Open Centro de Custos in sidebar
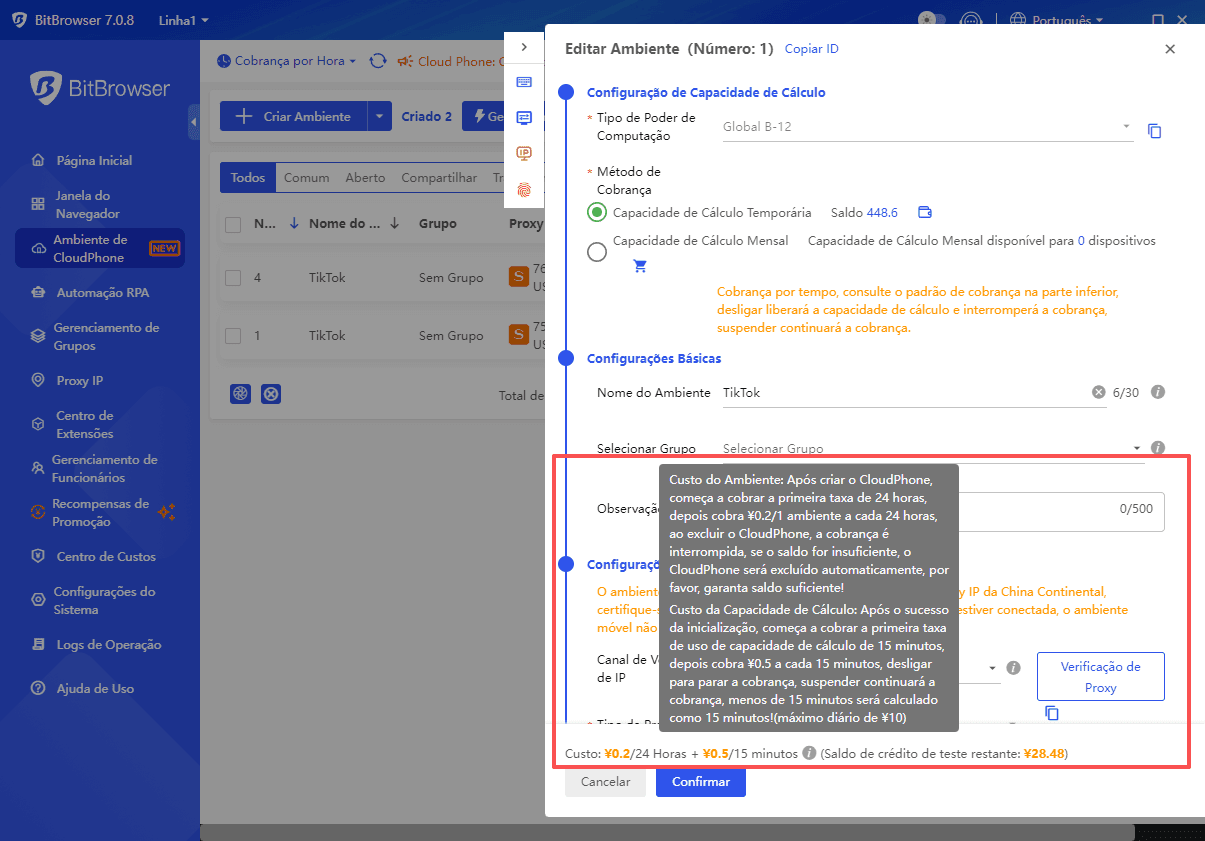The width and height of the screenshot is (1205, 841). [x=105, y=557]
